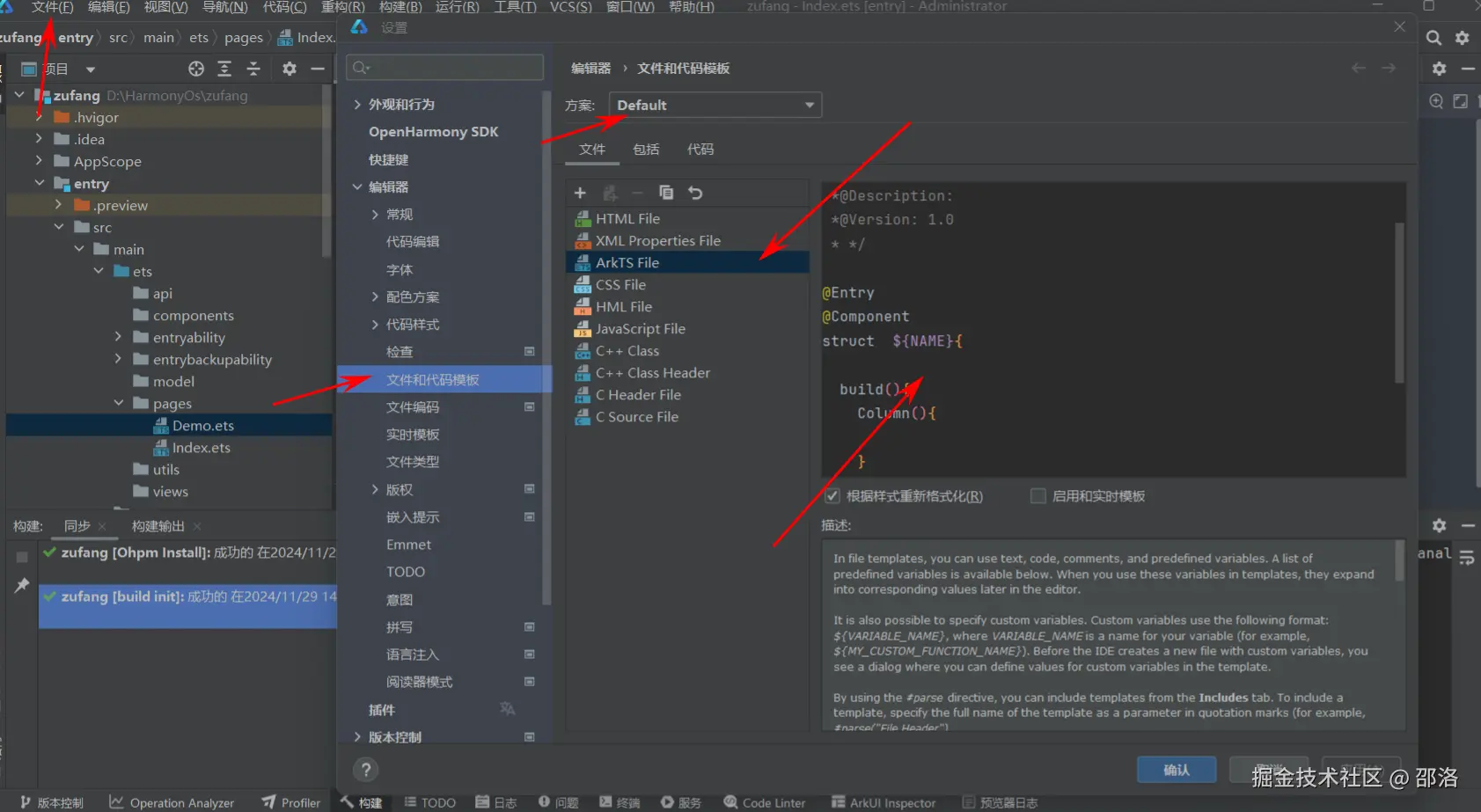Viewport: 1481px width, 812px height.
Task: Switch to the 代码 templates tab
Action: 700,149
